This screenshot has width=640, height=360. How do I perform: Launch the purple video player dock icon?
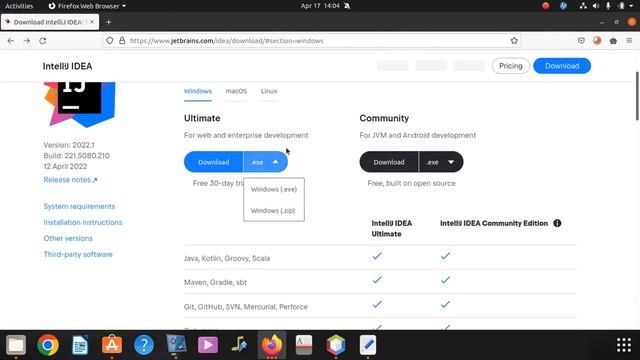coord(208,345)
